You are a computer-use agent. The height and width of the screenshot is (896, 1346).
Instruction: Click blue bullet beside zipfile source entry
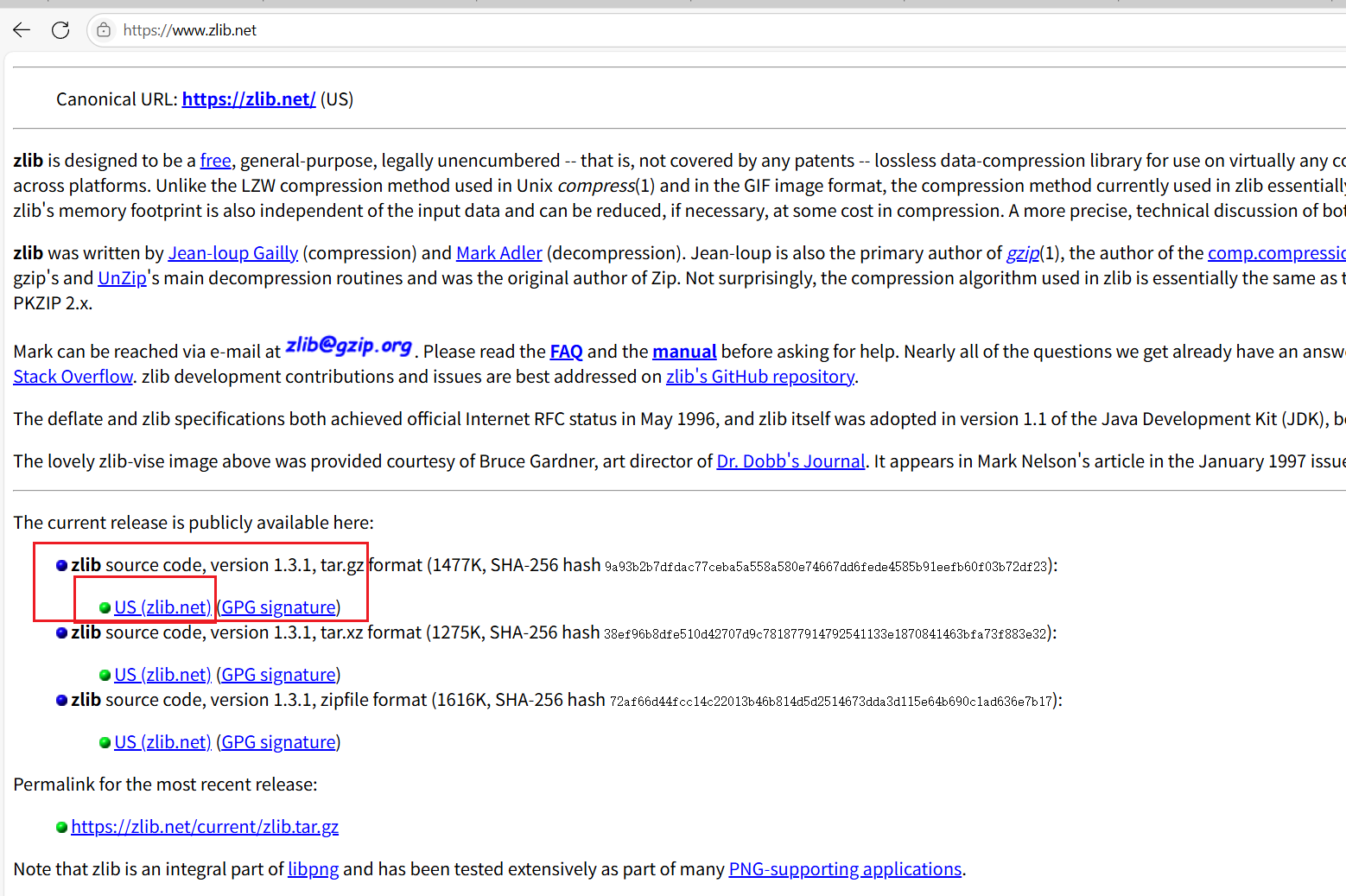pyautogui.click(x=61, y=701)
